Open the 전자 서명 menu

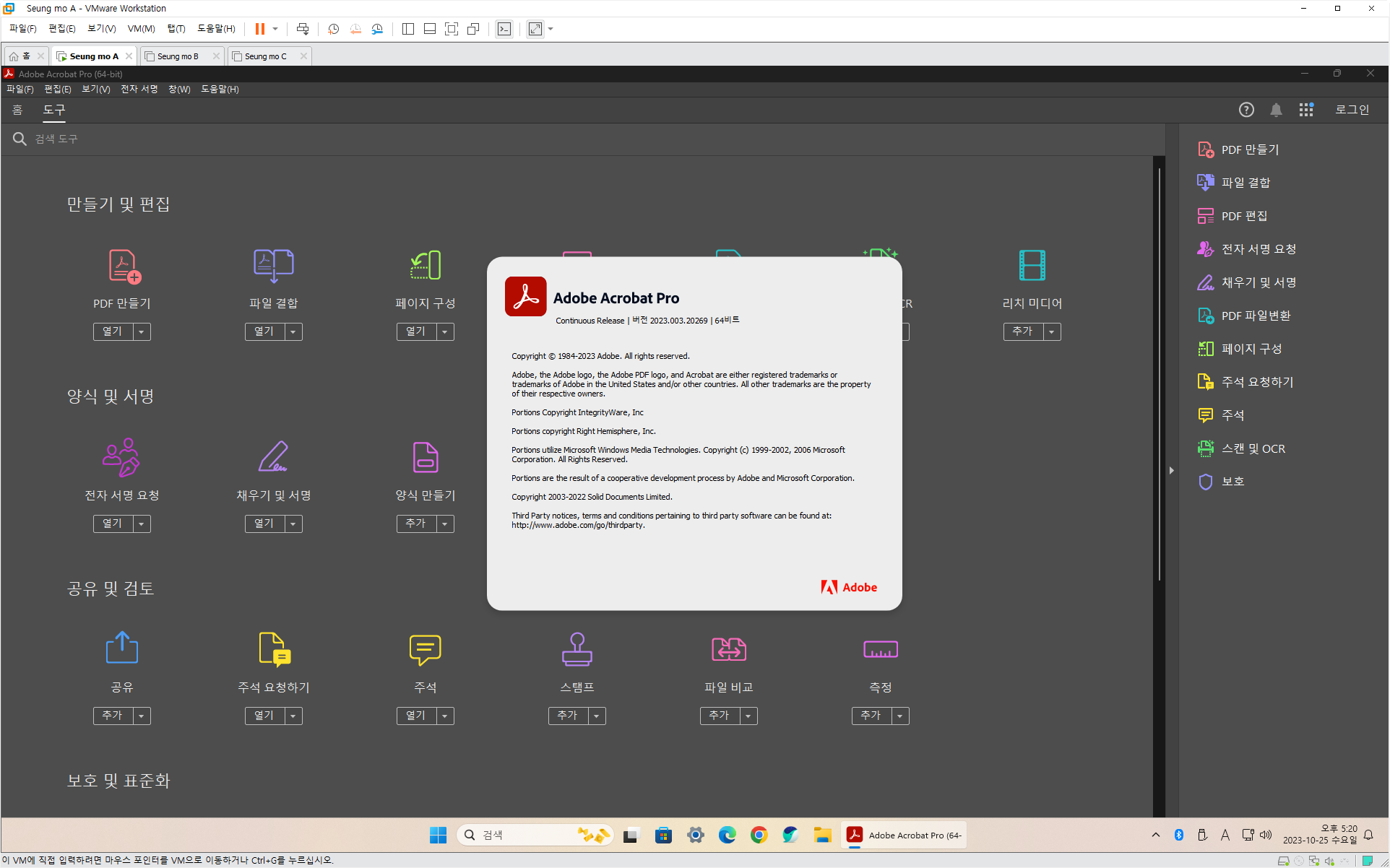pos(139,89)
